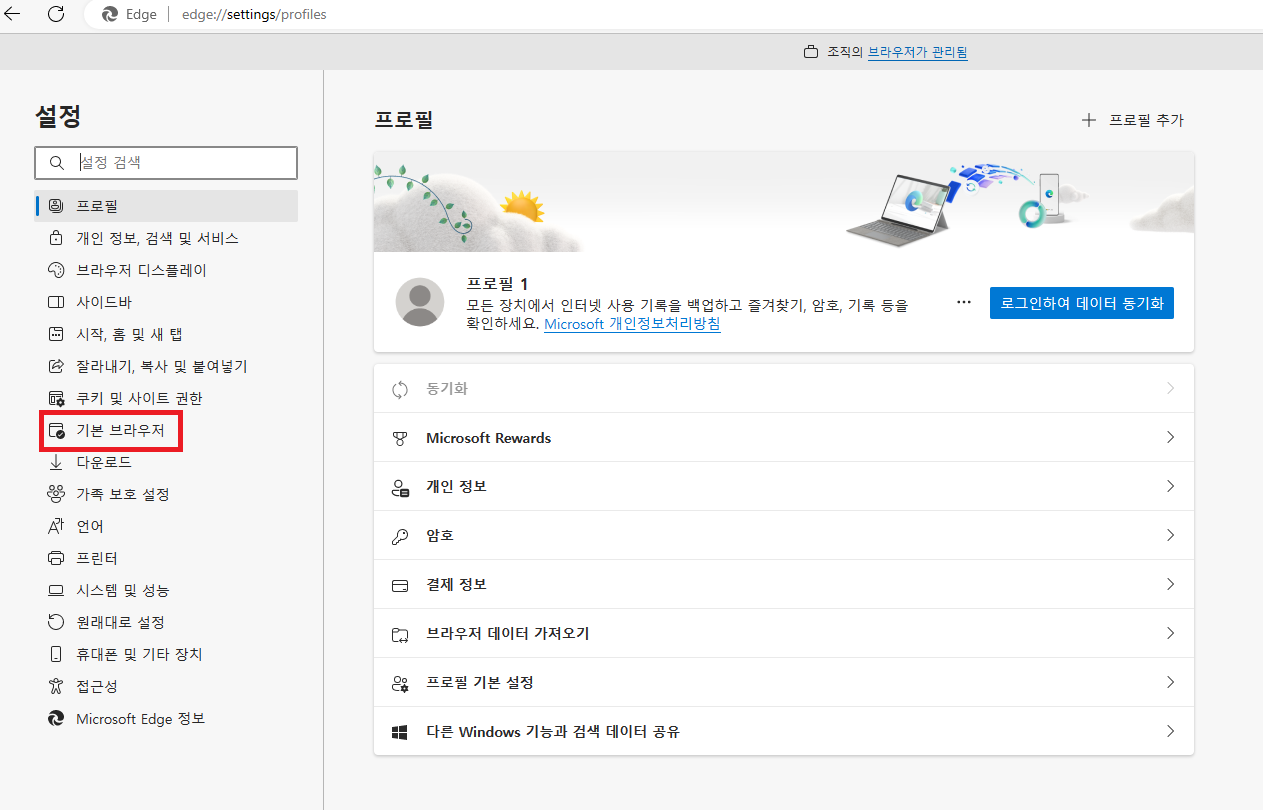Click the 프로필 page heading

pos(403,120)
